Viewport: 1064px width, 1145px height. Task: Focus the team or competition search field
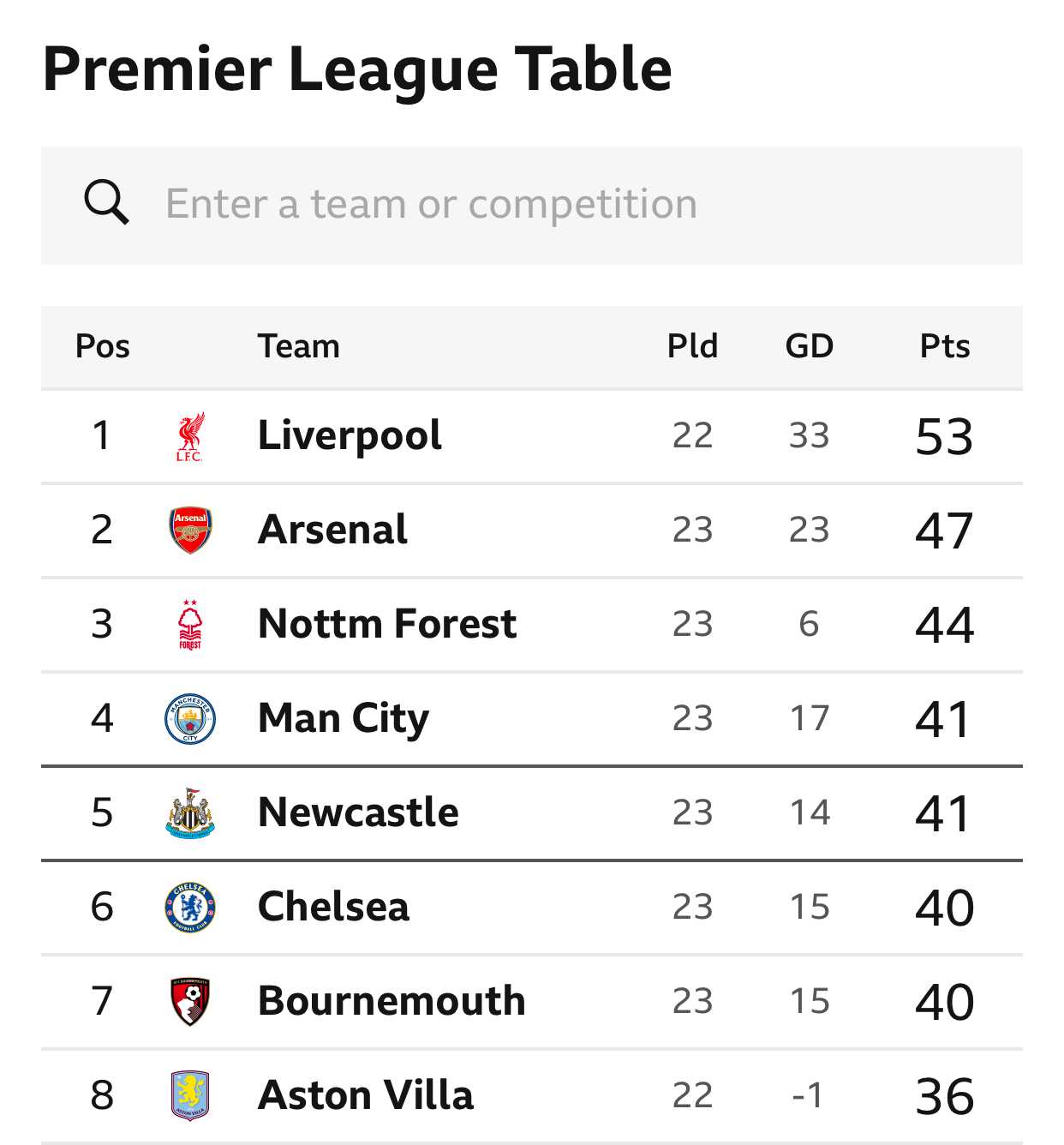point(532,205)
